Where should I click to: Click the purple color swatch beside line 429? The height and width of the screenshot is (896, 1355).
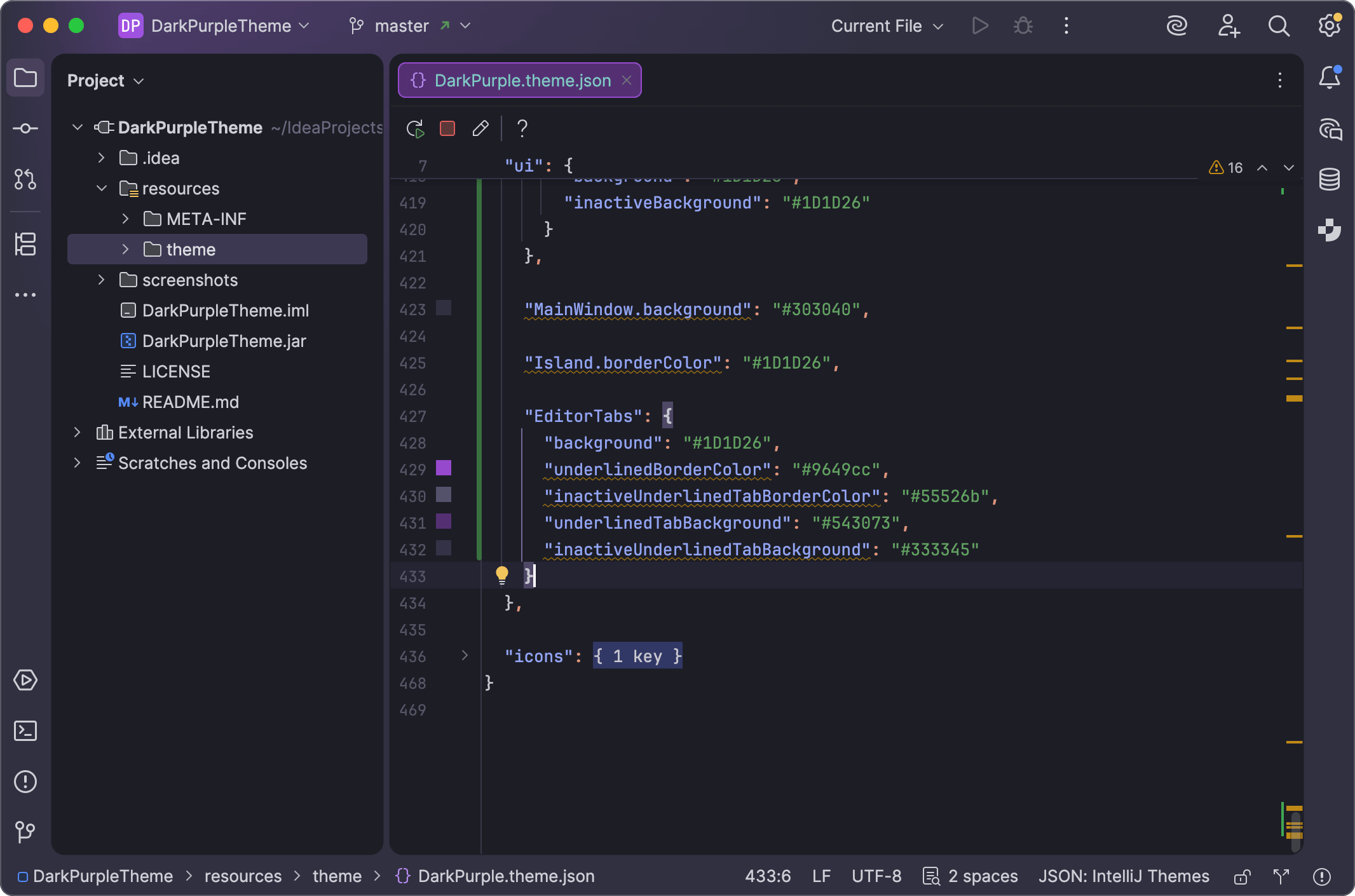pyautogui.click(x=443, y=469)
